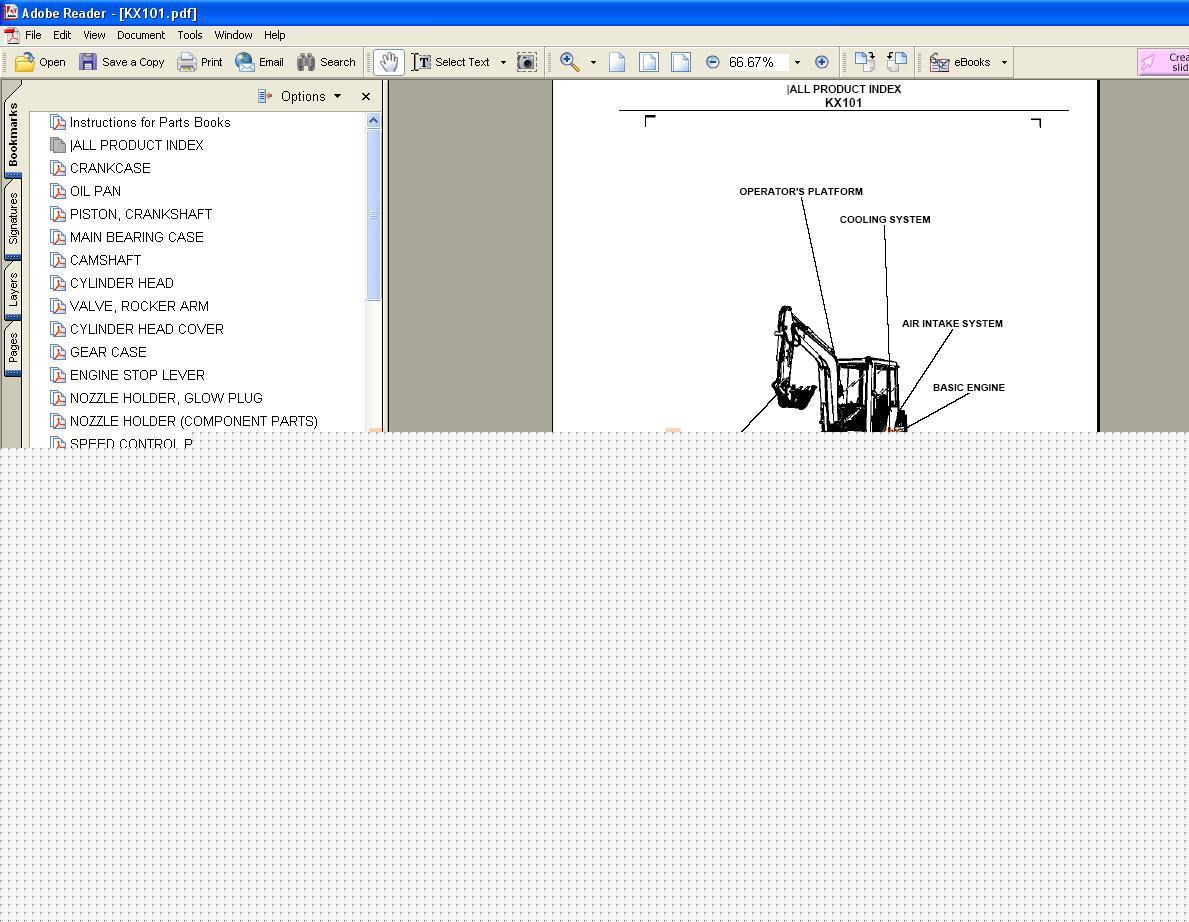Switch to the Pages side tab
This screenshot has height=922, width=1189.
(13, 348)
